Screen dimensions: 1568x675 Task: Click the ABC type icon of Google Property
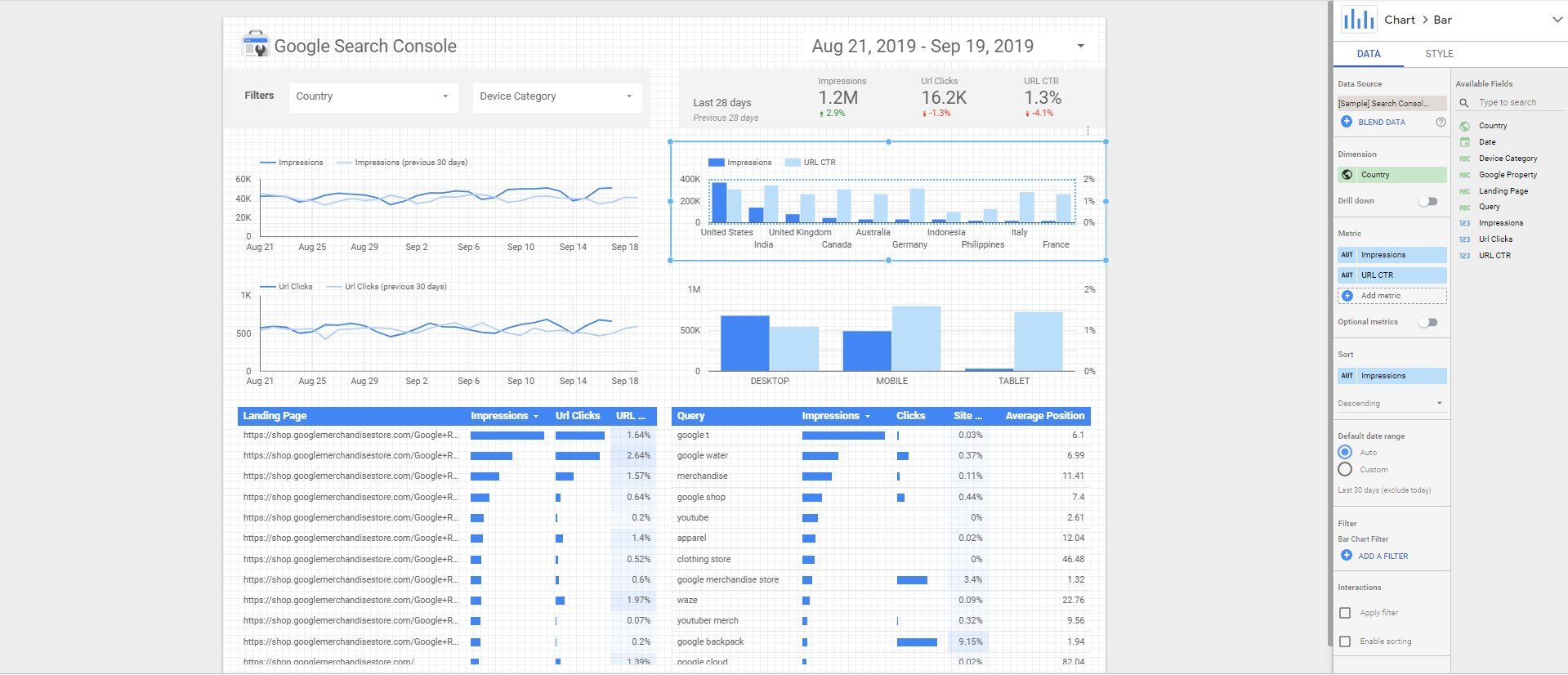[1464, 175]
